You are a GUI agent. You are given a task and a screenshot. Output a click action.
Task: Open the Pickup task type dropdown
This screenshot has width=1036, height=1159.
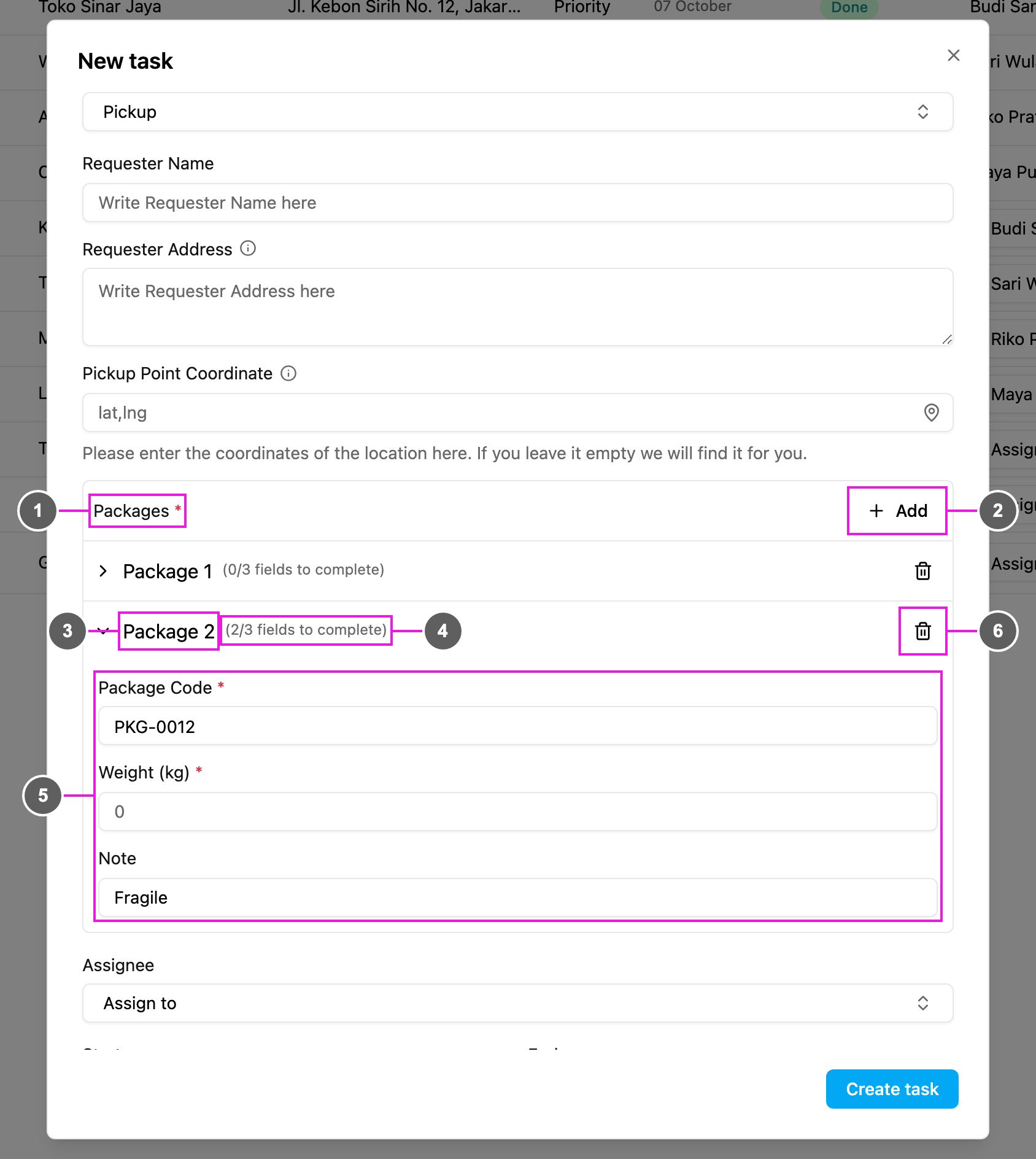pyautogui.click(x=517, y=112)
